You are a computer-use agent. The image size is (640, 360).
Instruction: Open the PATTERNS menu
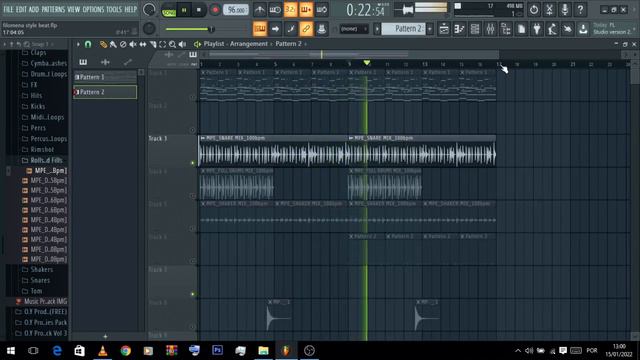coord(53,9)
